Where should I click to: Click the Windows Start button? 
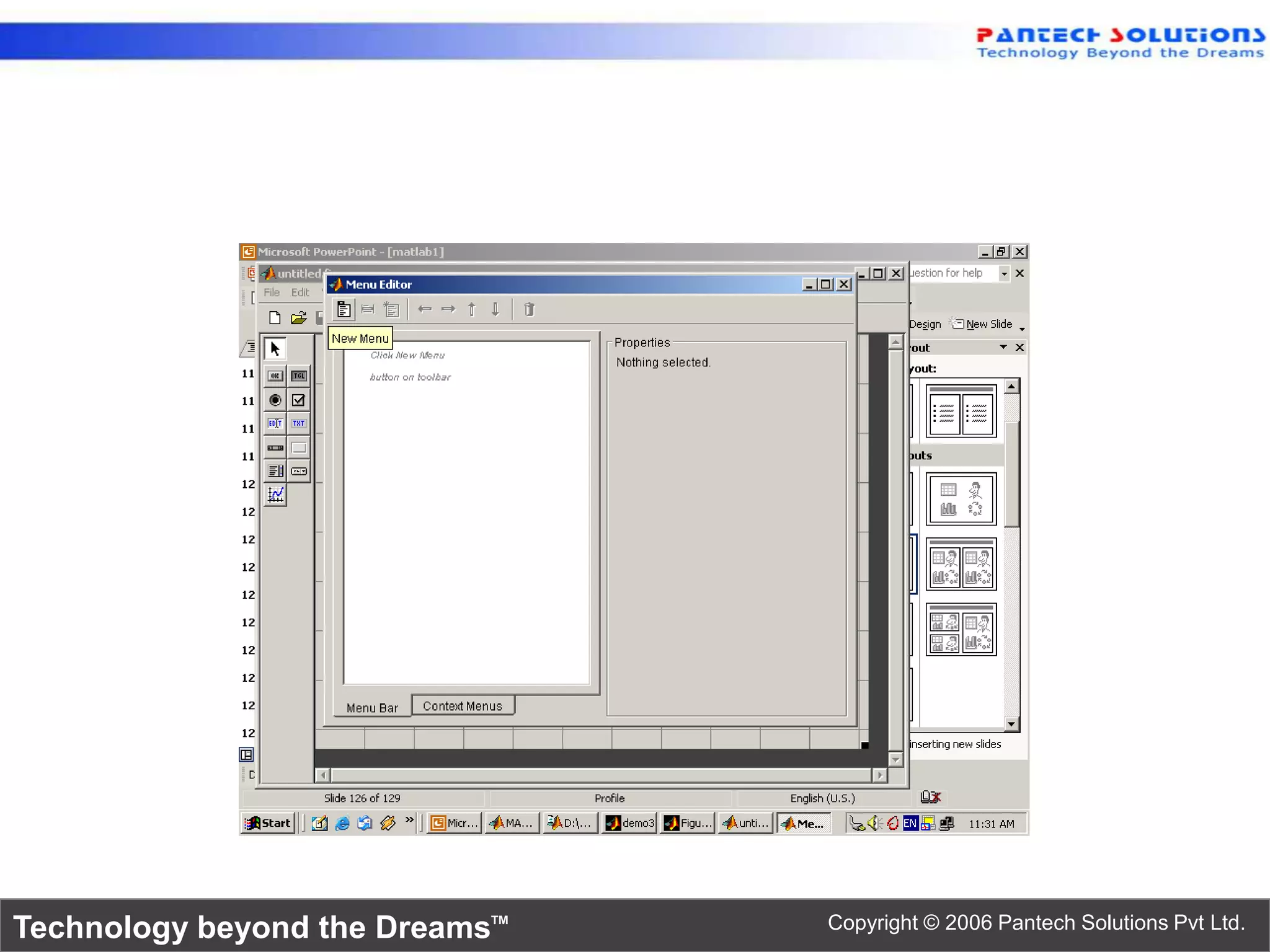(267, 823)
